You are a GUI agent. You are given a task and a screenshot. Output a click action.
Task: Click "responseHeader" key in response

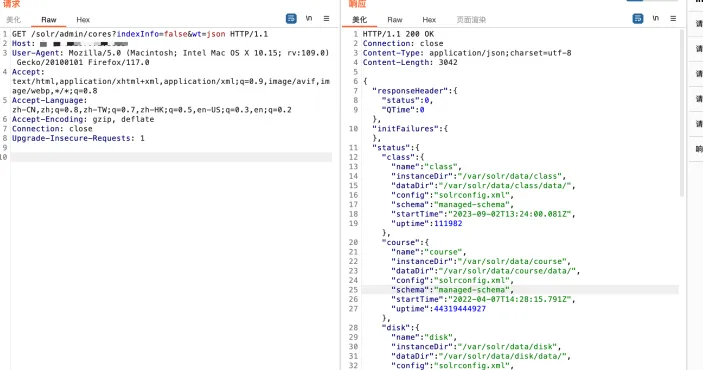click(x=410, y=91)
